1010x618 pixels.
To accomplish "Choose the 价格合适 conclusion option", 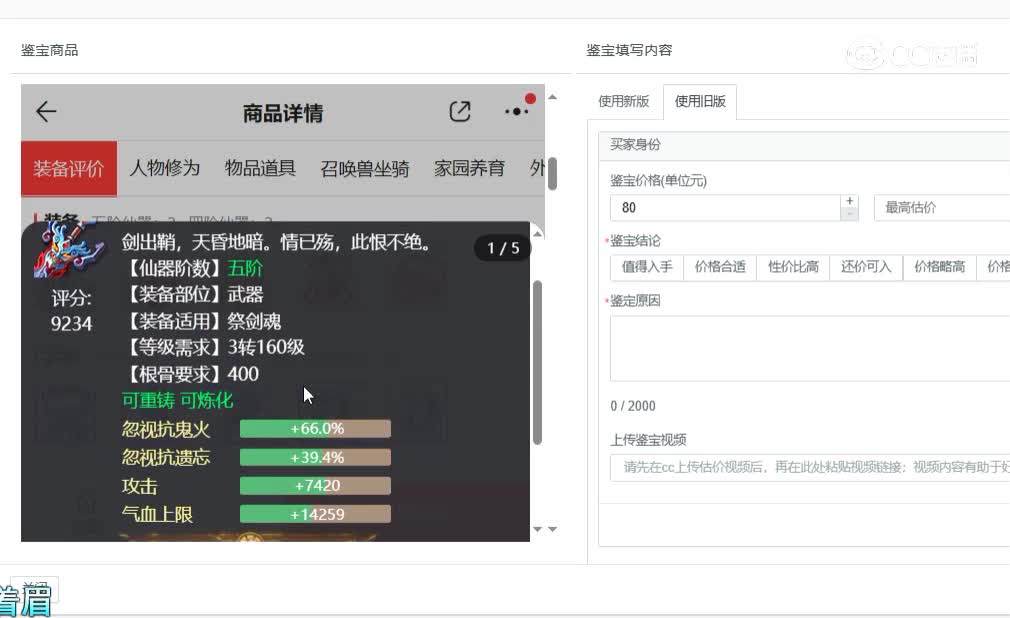I will point(720,267).
